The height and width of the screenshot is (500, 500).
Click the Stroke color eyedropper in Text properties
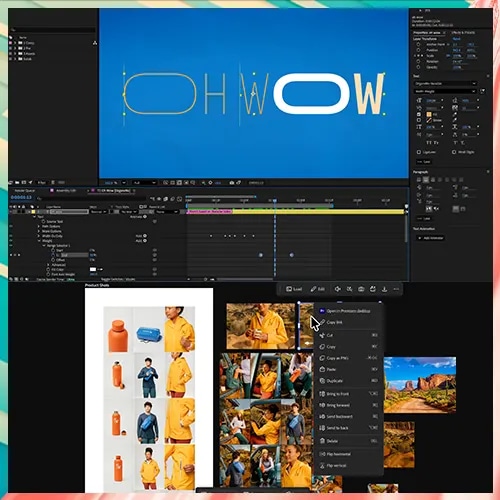(455, 120)
